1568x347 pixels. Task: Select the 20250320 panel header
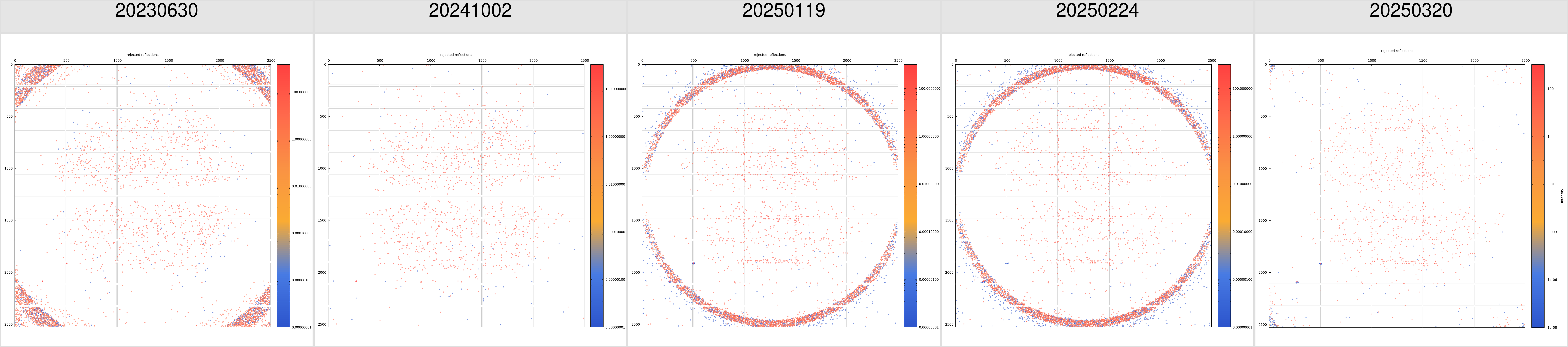(x=1411, y=16)
